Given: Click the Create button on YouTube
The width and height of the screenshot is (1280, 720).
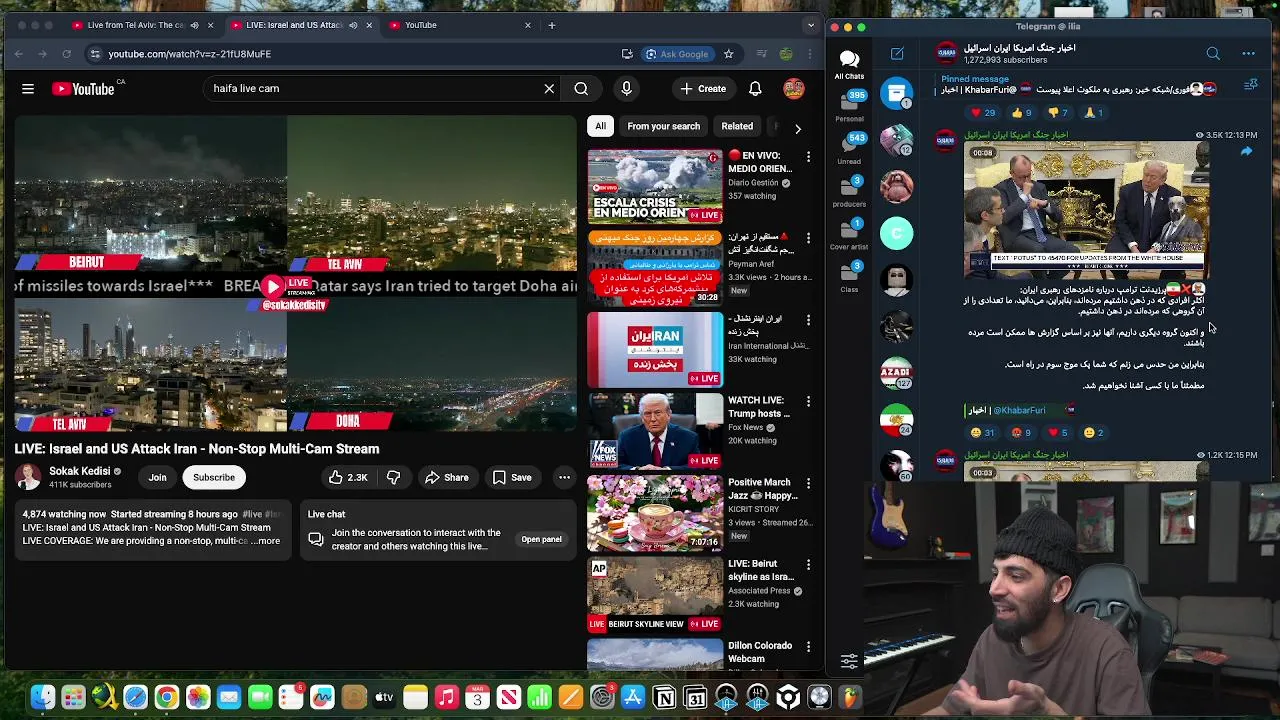Looking at the screenshot, I should tap(703, 89).
